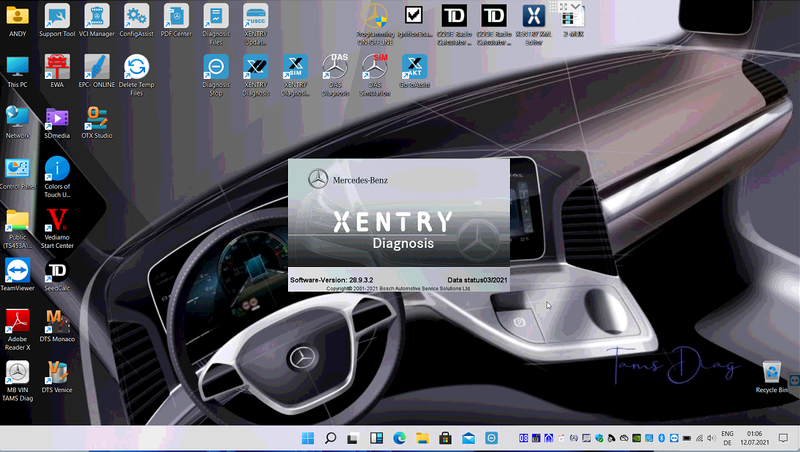This screenshot has width=800, height=452.
Task: Open DAS Simulation shortcut
Action: [375, 75]
